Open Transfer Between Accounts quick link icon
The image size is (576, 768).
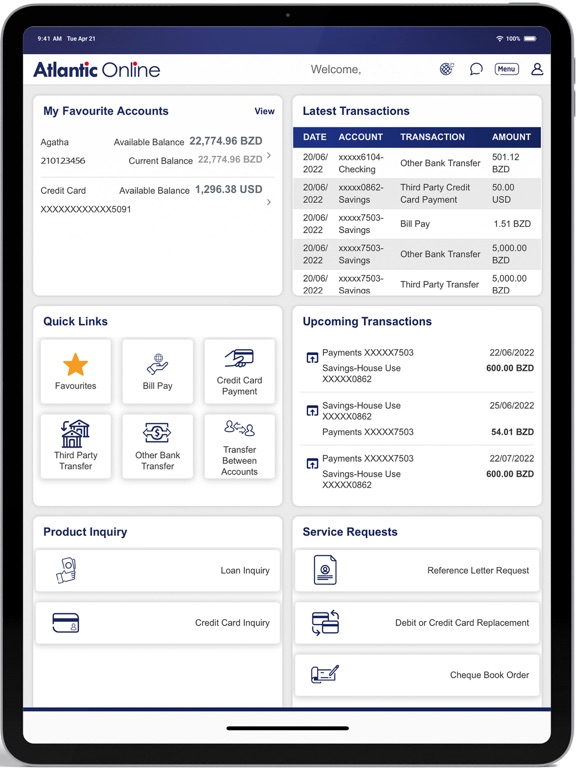tap(239, 429)
